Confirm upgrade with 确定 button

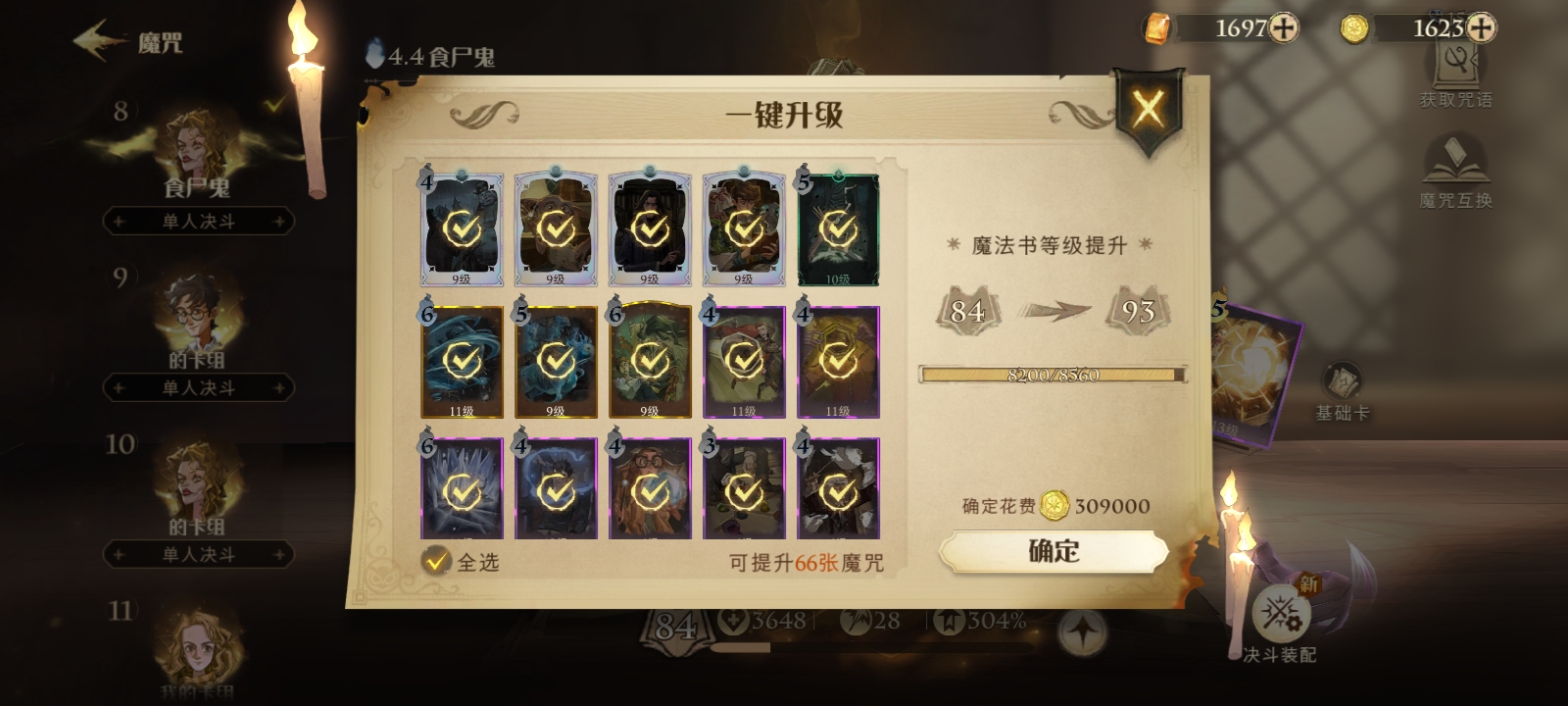click(1053, 551)
